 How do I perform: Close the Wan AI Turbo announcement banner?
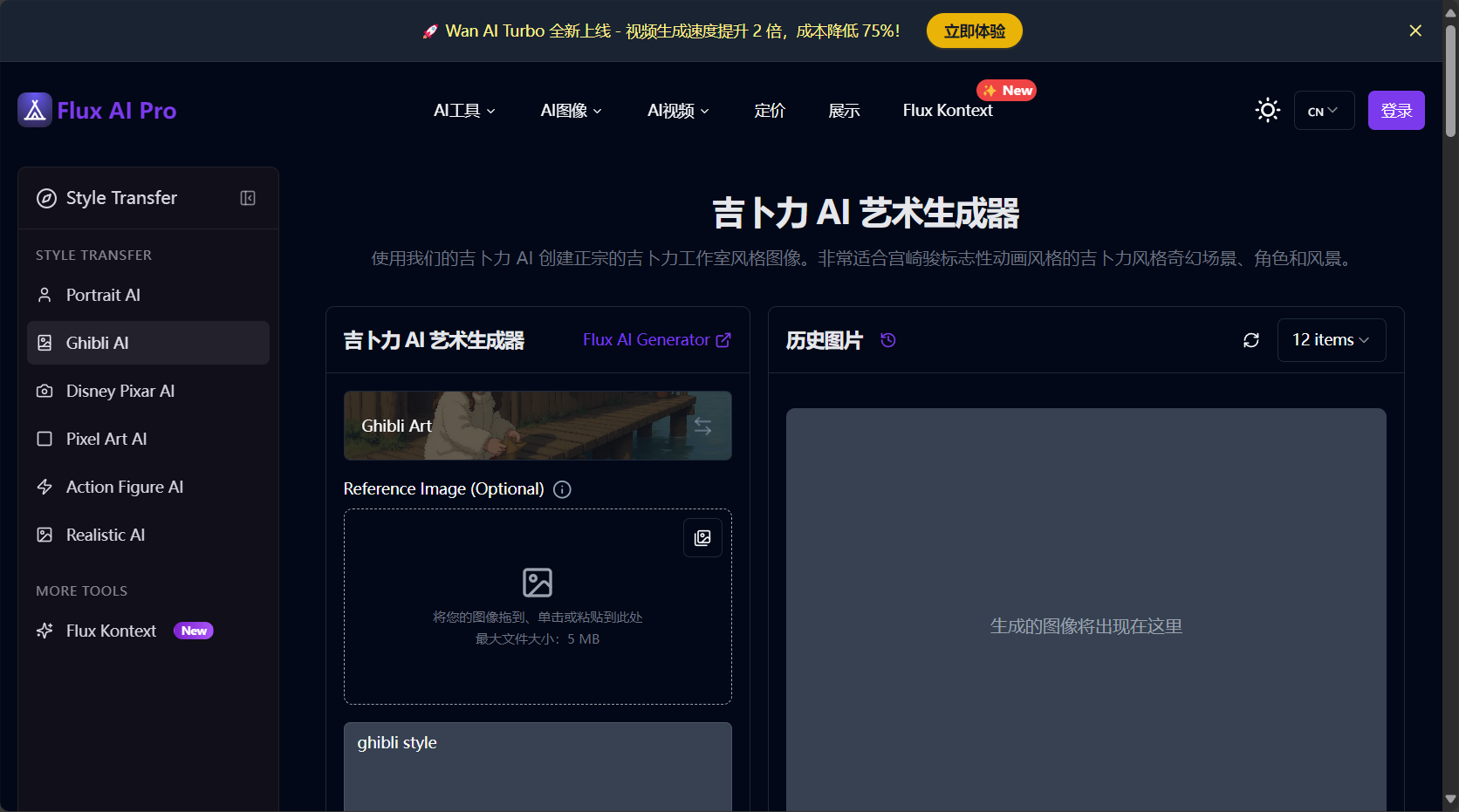1415,31
